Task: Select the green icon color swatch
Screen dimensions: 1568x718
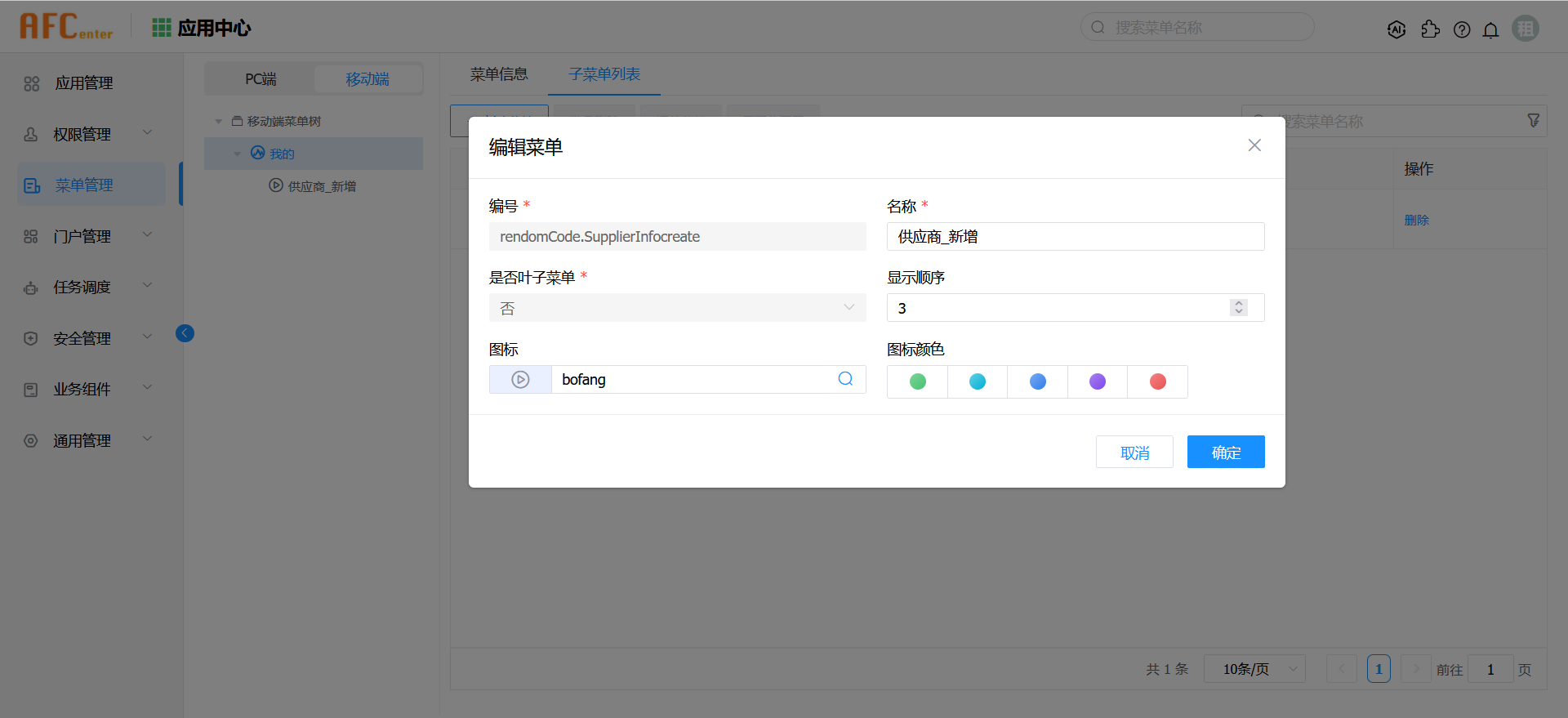Action: 918,381
